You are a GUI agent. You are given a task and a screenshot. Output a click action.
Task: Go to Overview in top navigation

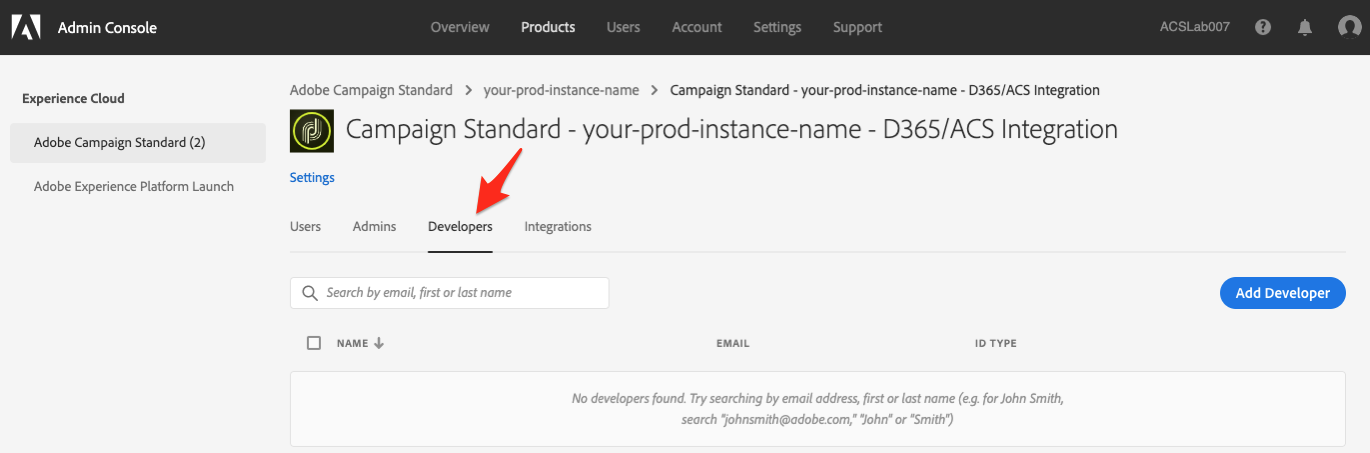pos(460,27)
